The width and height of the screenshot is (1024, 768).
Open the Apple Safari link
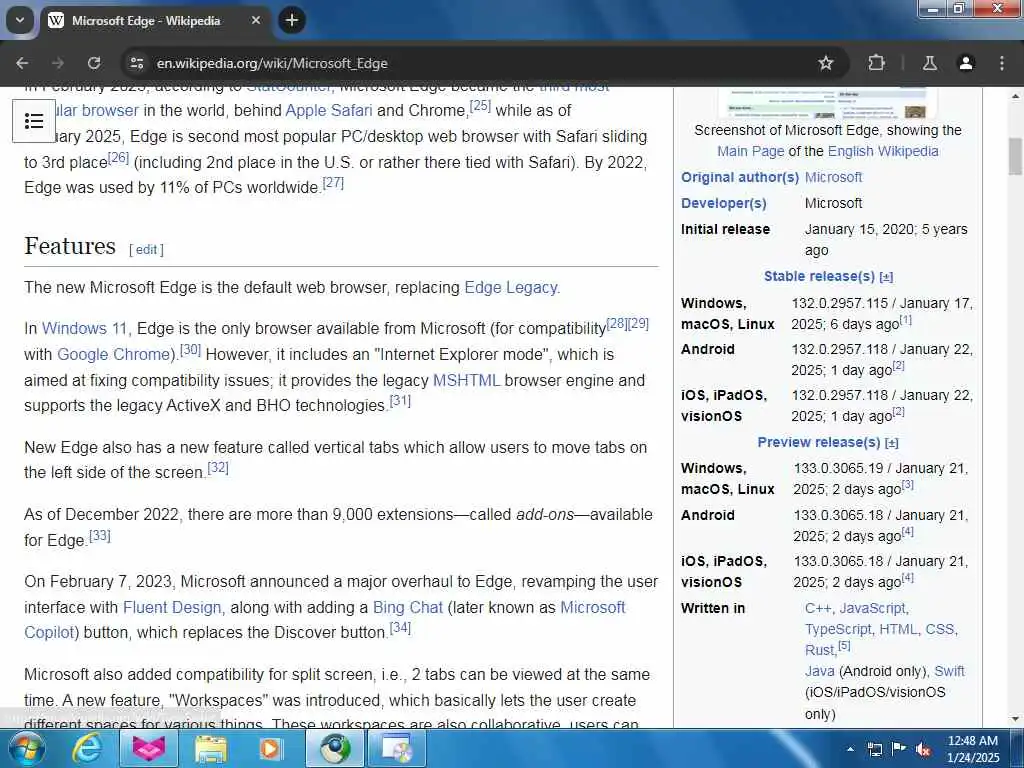pos(328,110)
